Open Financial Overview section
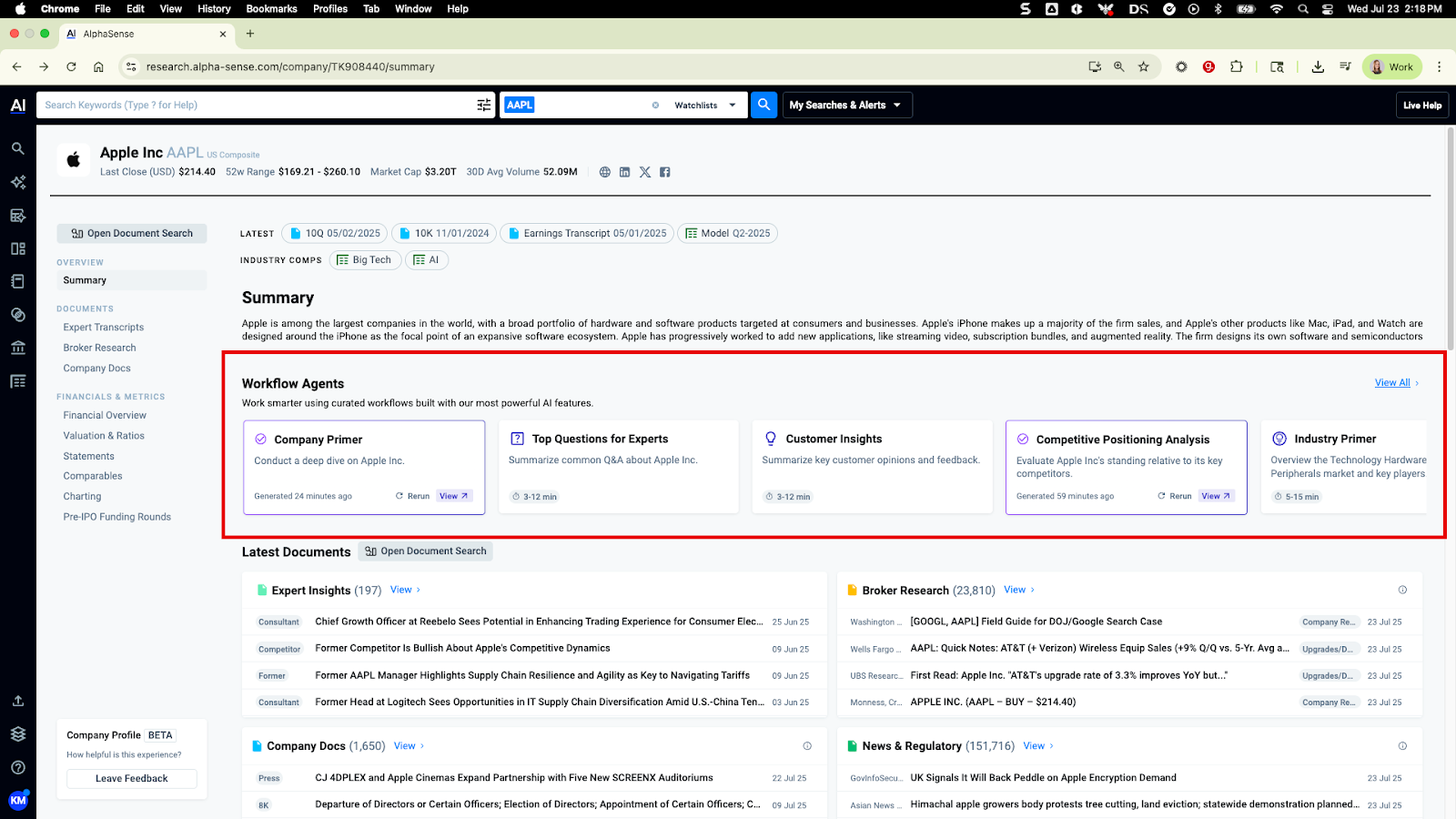 pyautogui.click(x=105, y=415)
